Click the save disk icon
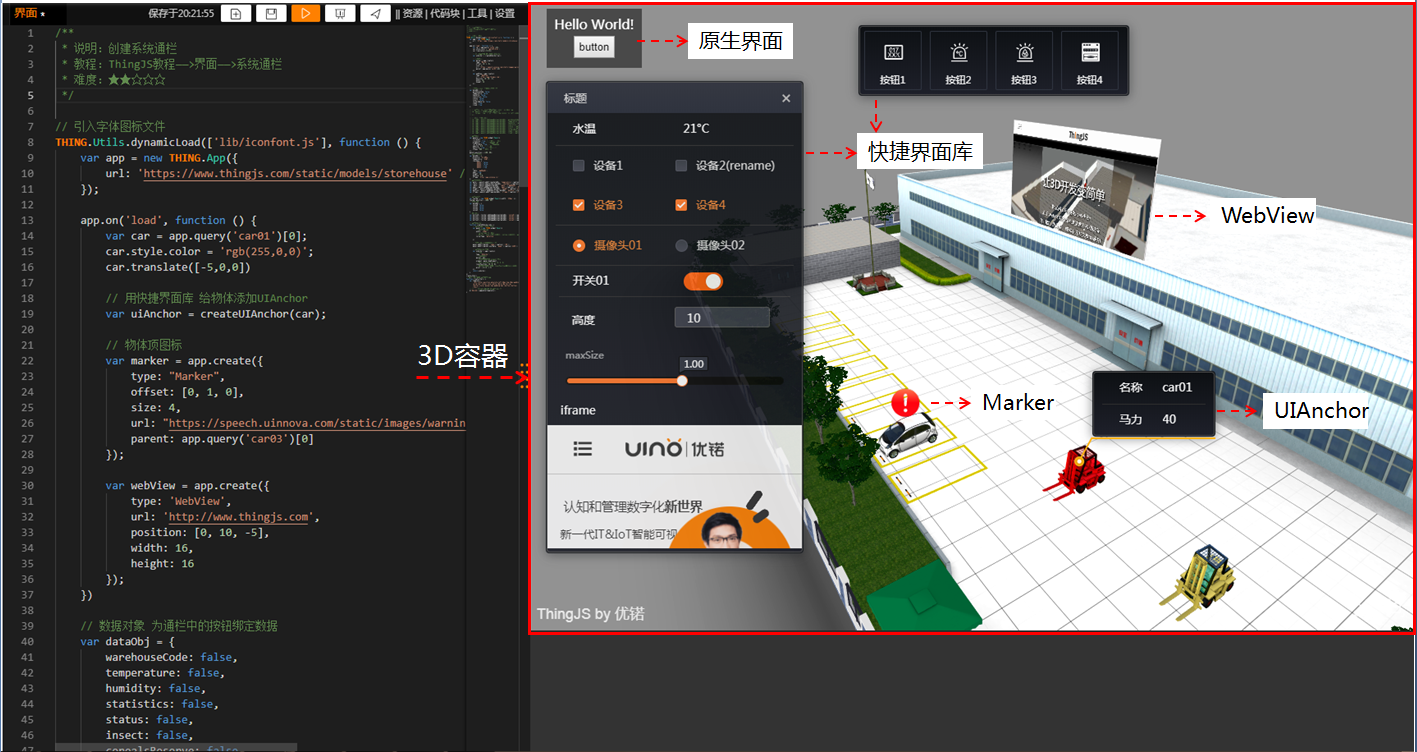Viewport: 1417px width, 752px height. [271, 13]
